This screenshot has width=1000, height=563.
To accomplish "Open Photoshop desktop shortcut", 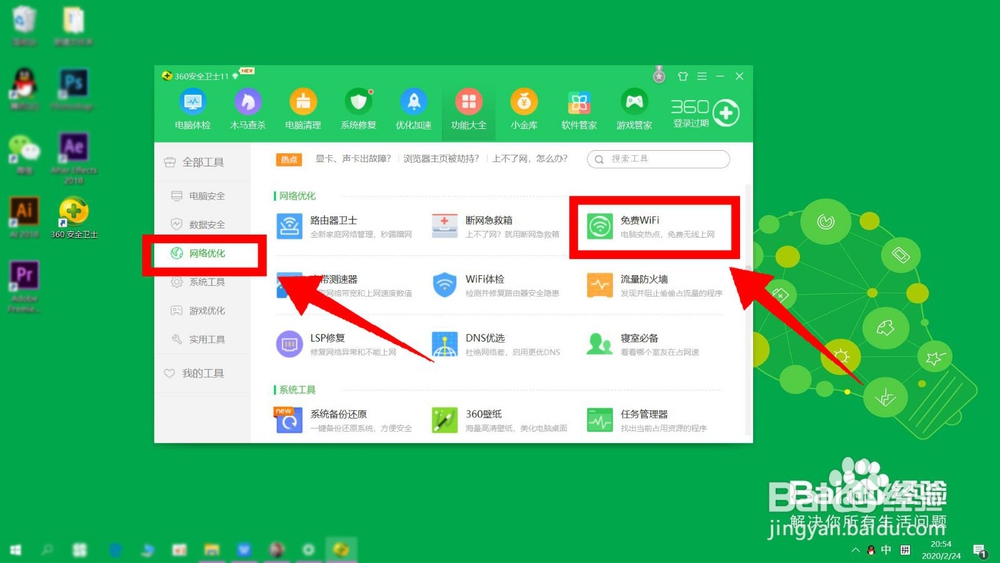I will [x=74, y=90].
